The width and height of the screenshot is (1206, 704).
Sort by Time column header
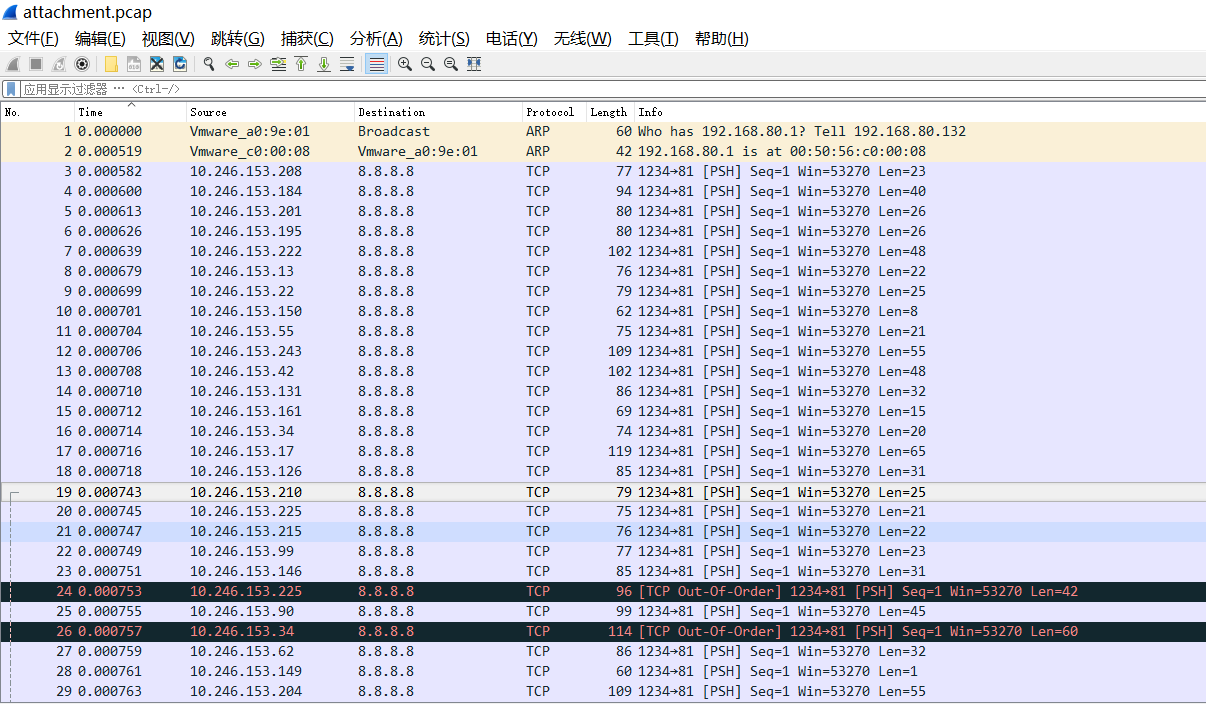coord(91,112)
